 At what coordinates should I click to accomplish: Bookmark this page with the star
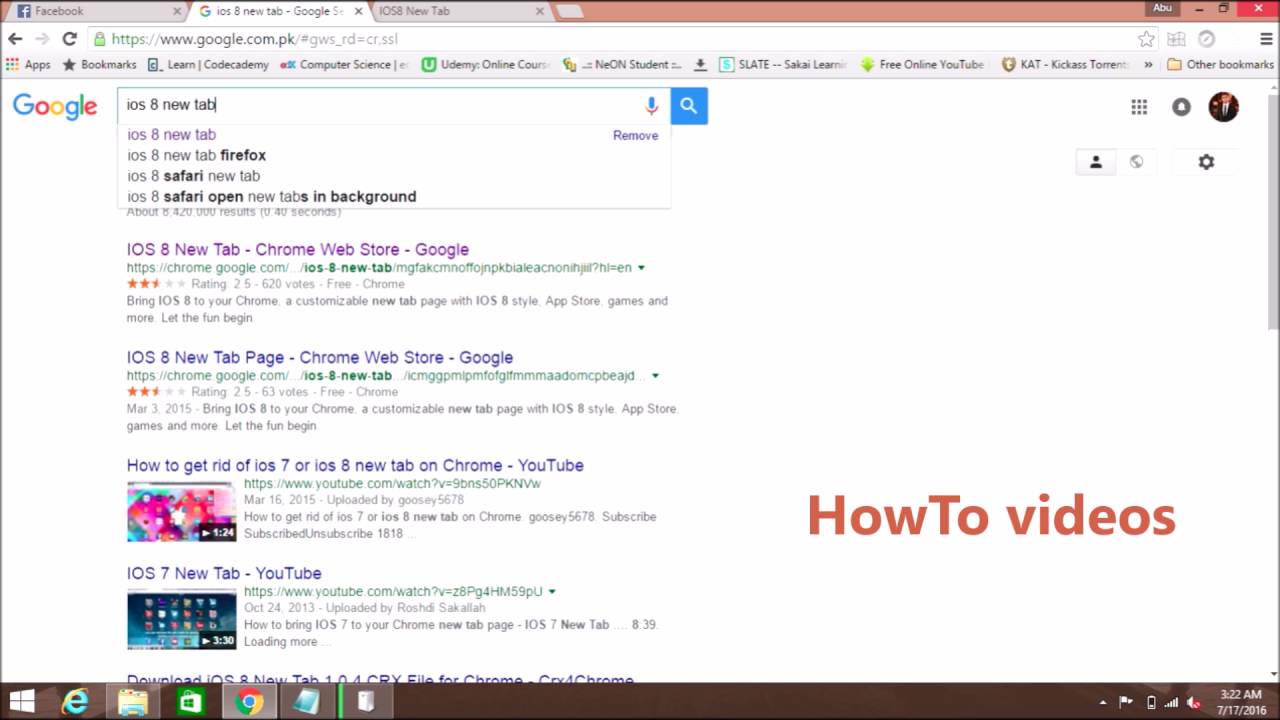point(1146,39)
